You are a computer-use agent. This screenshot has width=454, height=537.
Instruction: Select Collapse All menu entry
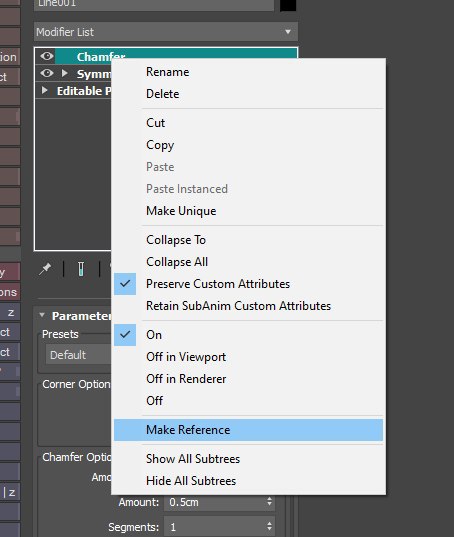click(x=248, y=262)
